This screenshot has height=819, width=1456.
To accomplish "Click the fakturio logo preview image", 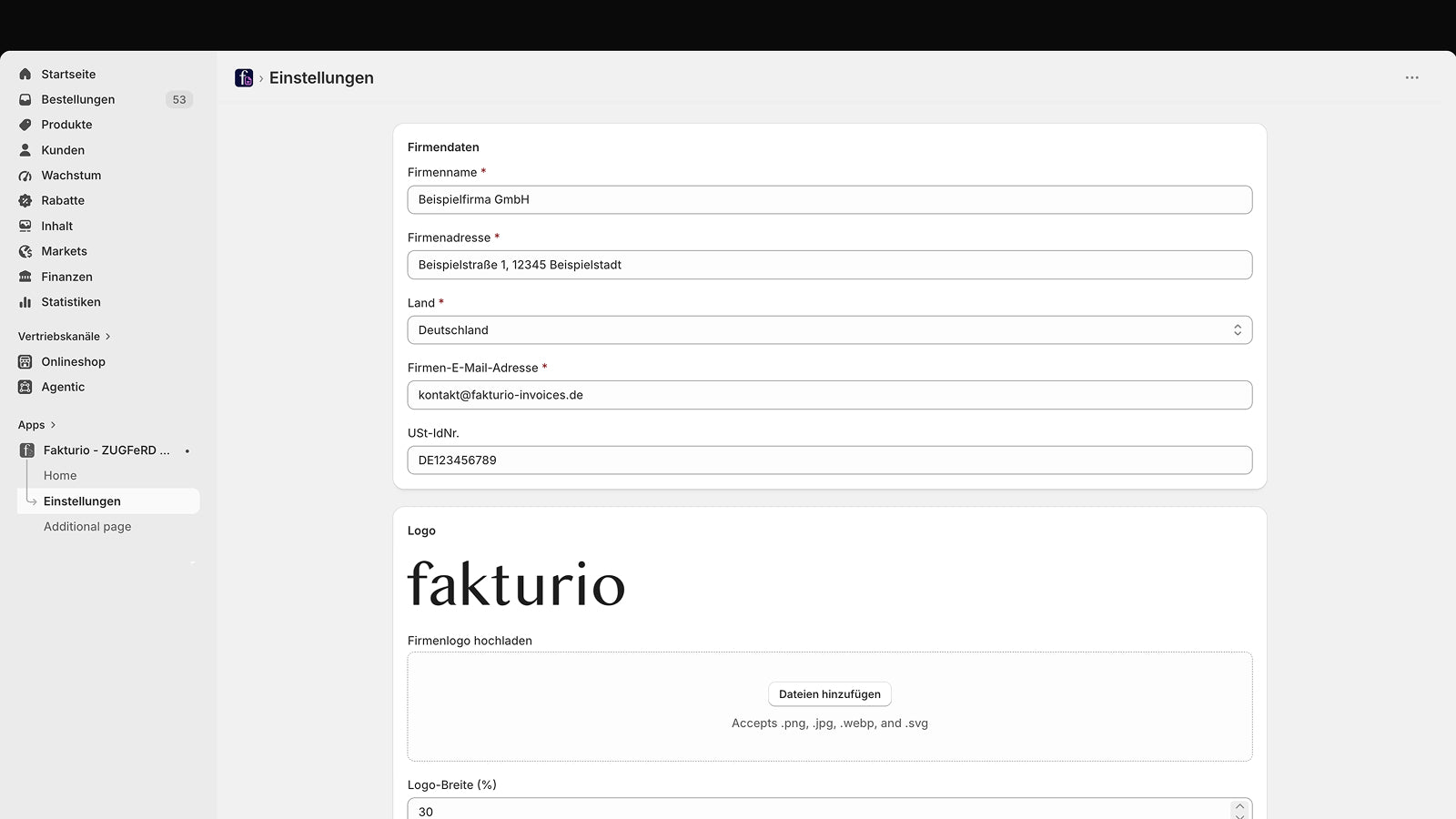I will point(517,583).
